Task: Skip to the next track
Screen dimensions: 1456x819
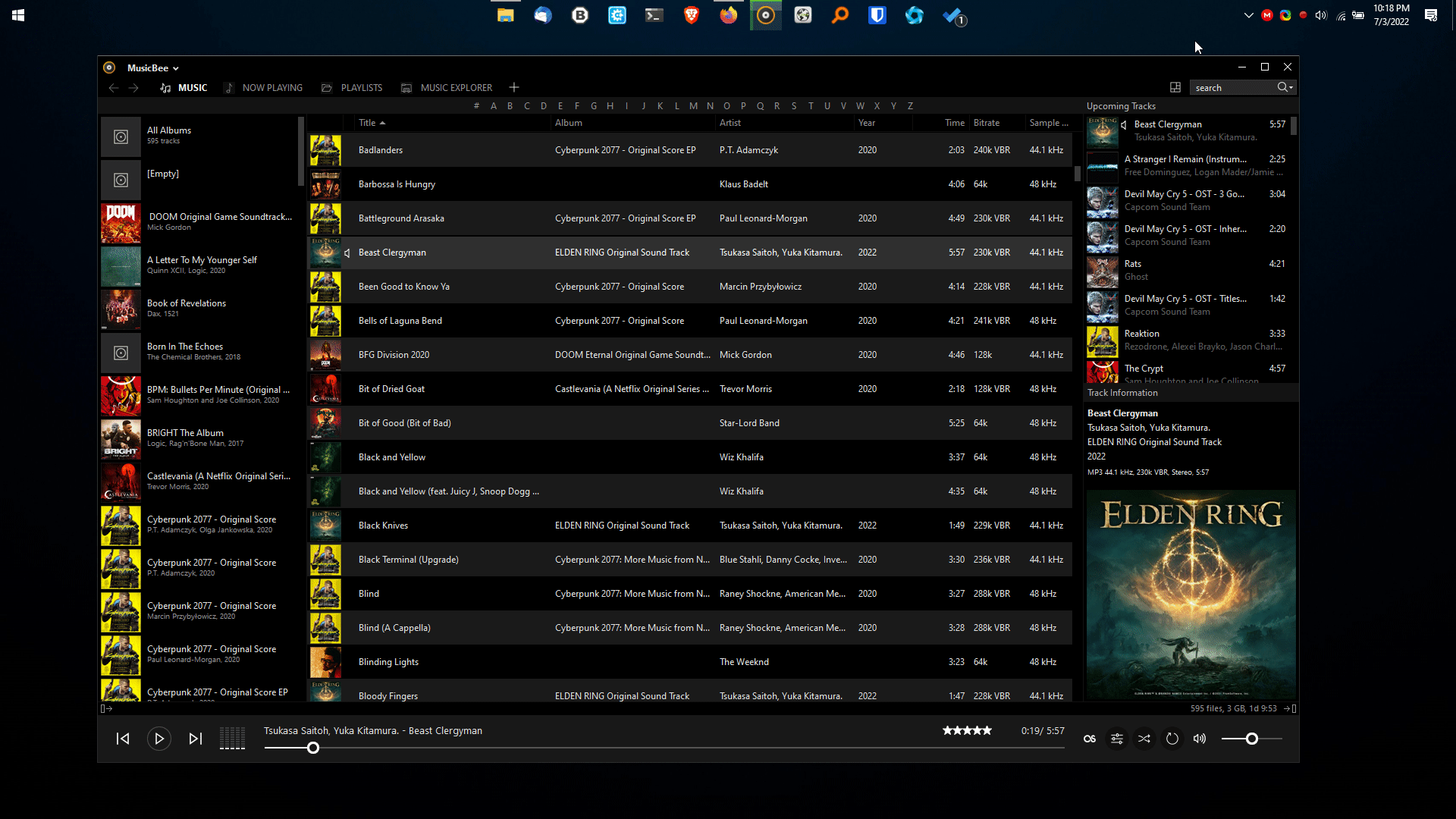Action: (195, 739)
